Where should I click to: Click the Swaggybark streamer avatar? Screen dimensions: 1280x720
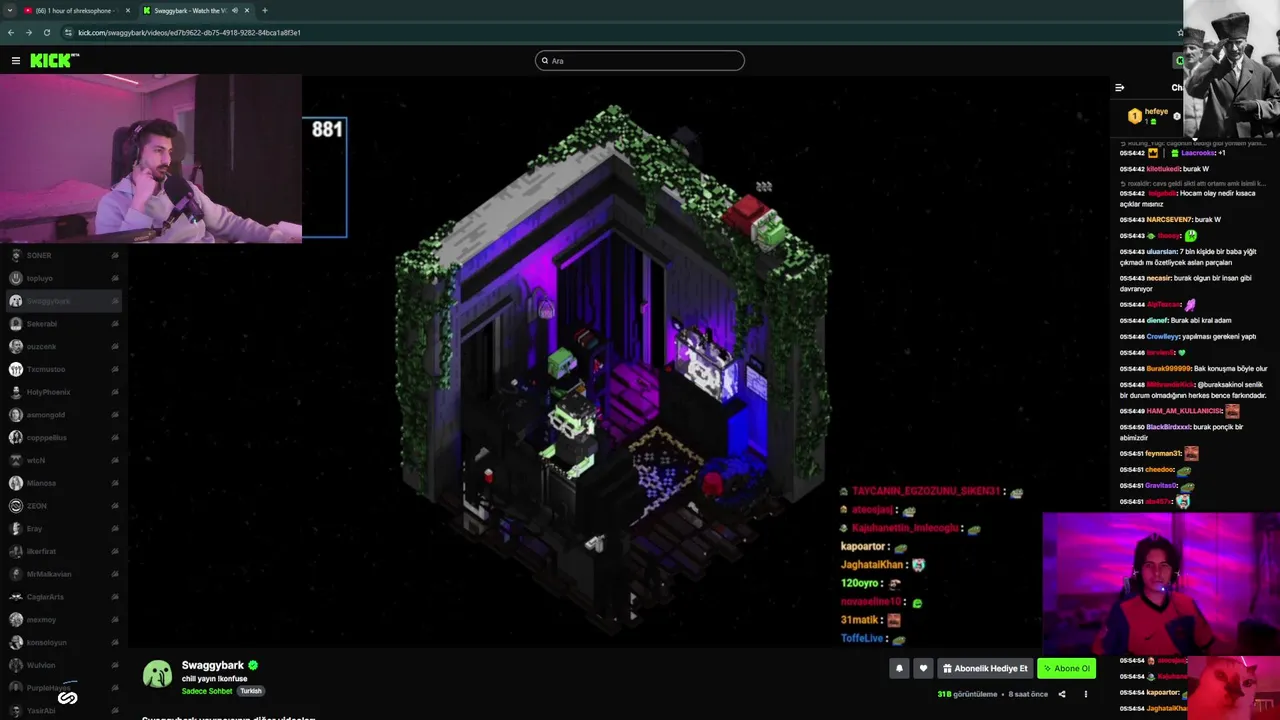(157, 674)
